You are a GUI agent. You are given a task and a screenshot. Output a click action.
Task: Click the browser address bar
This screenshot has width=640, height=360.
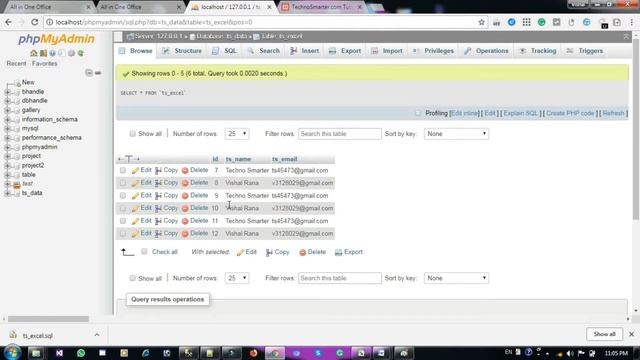click(261, 22)
